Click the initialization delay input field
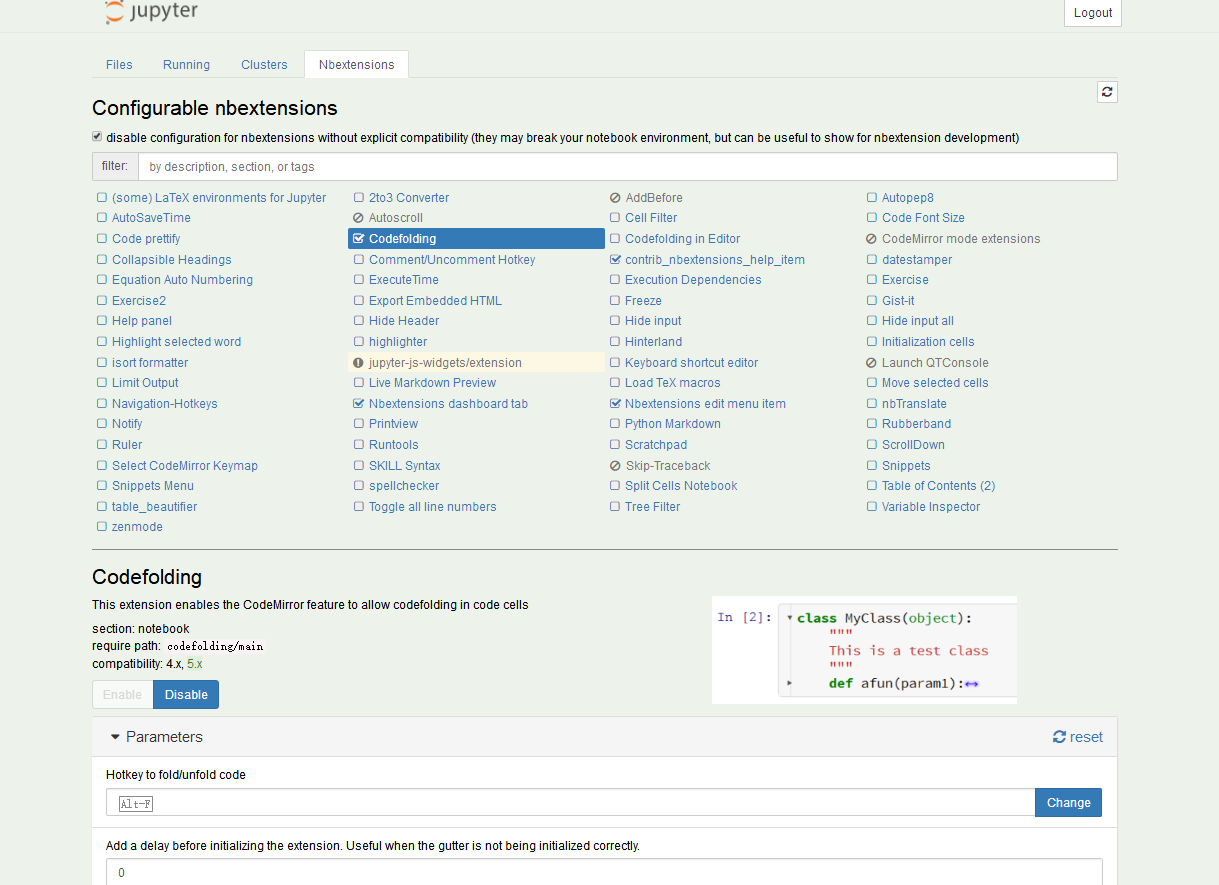Screen dimensions: 1219x885 [604, 872]
